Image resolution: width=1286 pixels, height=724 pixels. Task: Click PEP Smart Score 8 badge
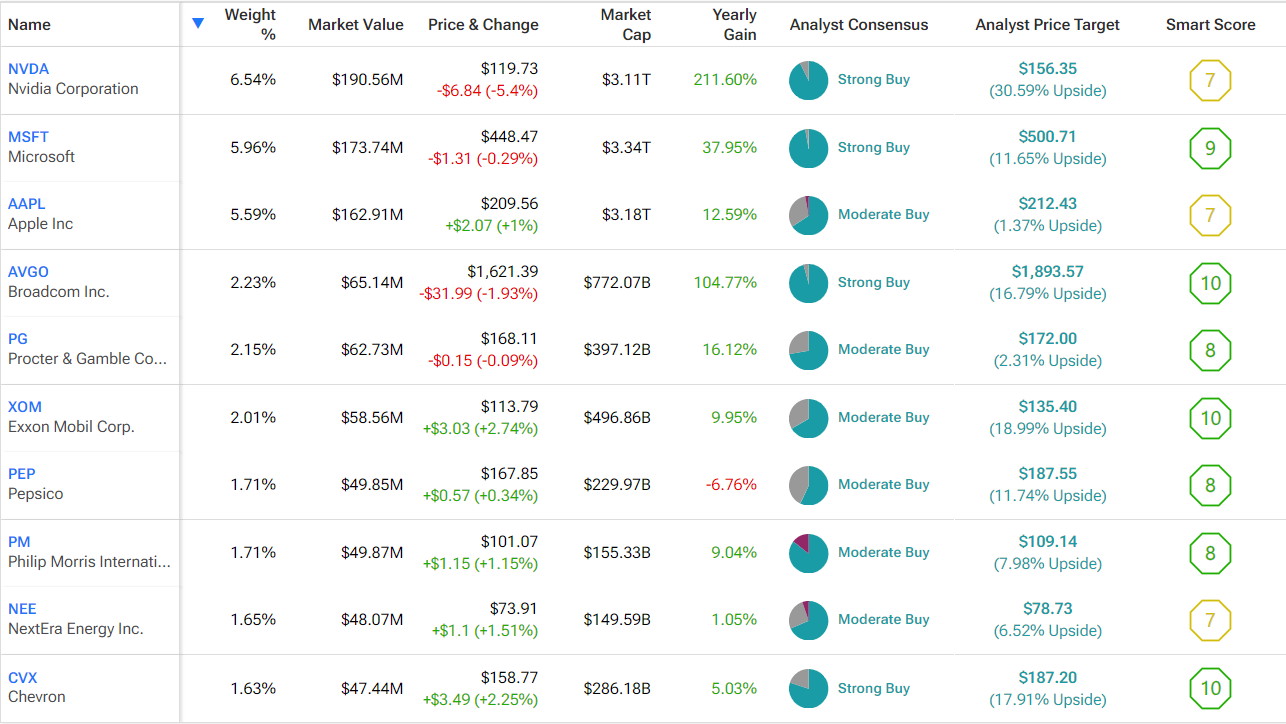click(x=1210, y=486)
